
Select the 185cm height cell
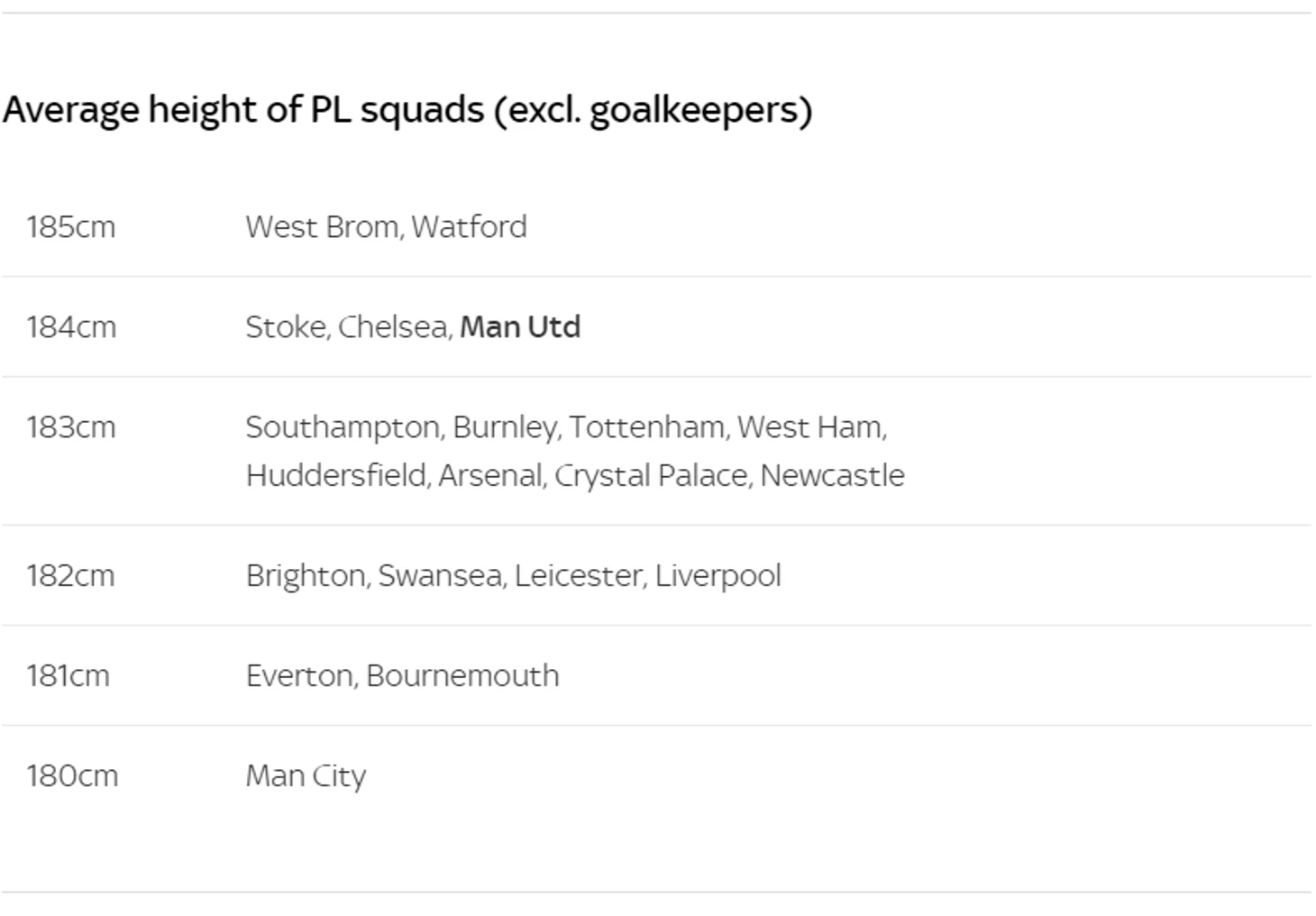(71, 227)
